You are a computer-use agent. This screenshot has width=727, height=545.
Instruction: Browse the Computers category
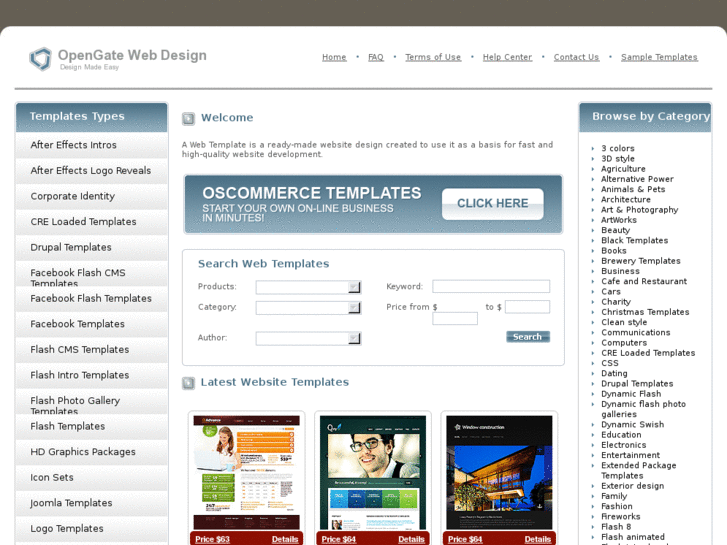[624, 343]
